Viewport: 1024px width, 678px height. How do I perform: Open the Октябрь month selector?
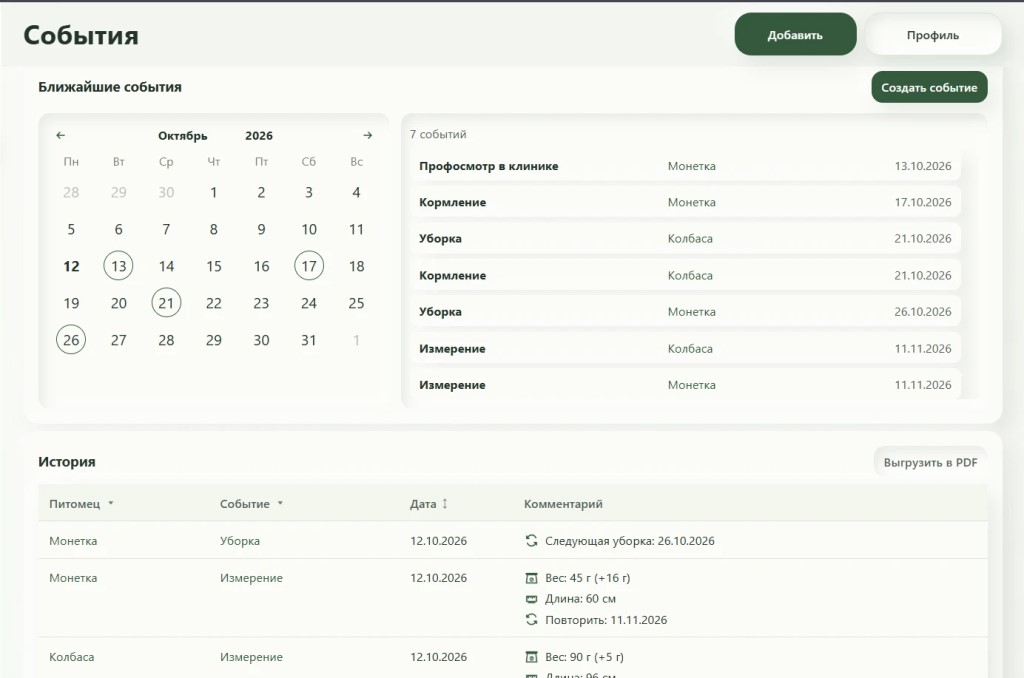tap(183, 136)
